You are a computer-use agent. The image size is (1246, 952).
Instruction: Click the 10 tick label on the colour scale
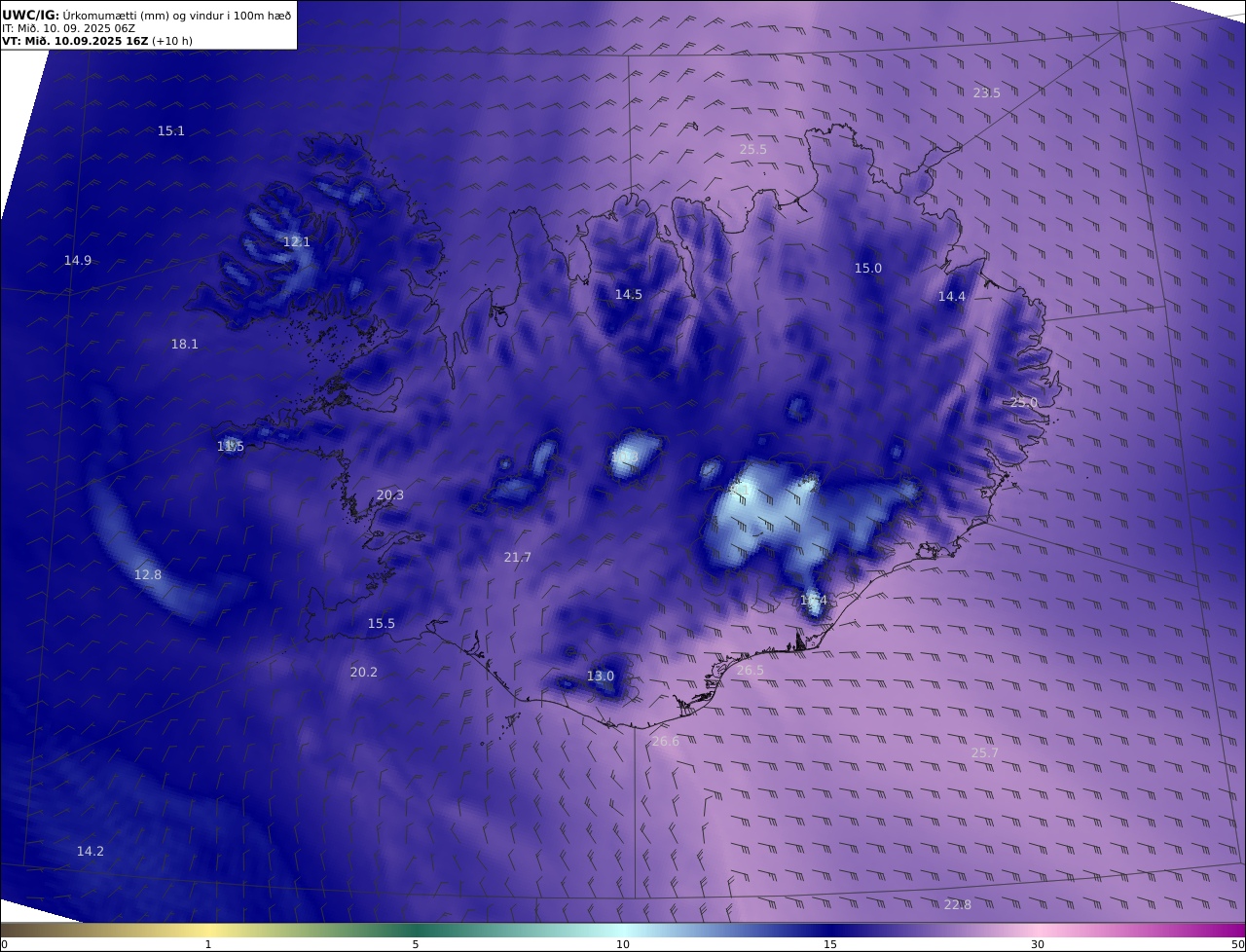623,944
